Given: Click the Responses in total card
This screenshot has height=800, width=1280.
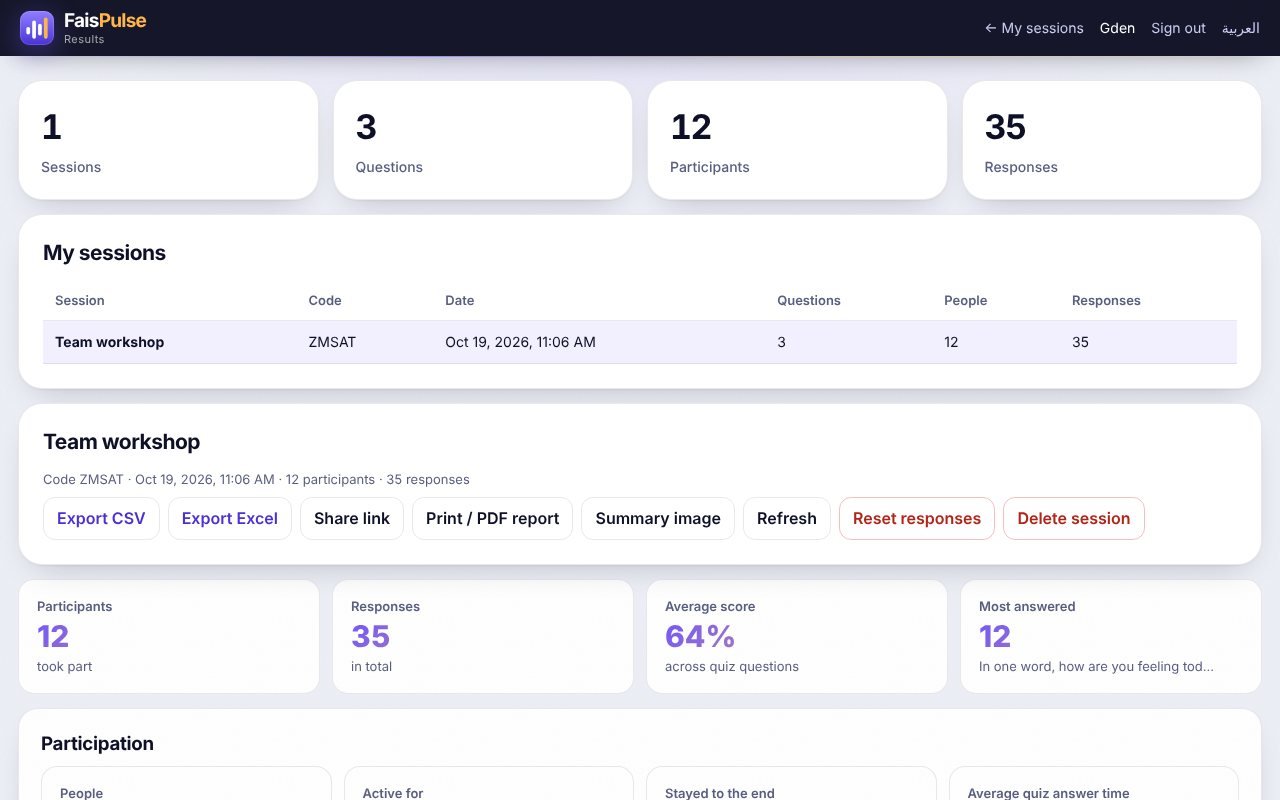Looking at the screenshot, I should click(x=483, y=637).
